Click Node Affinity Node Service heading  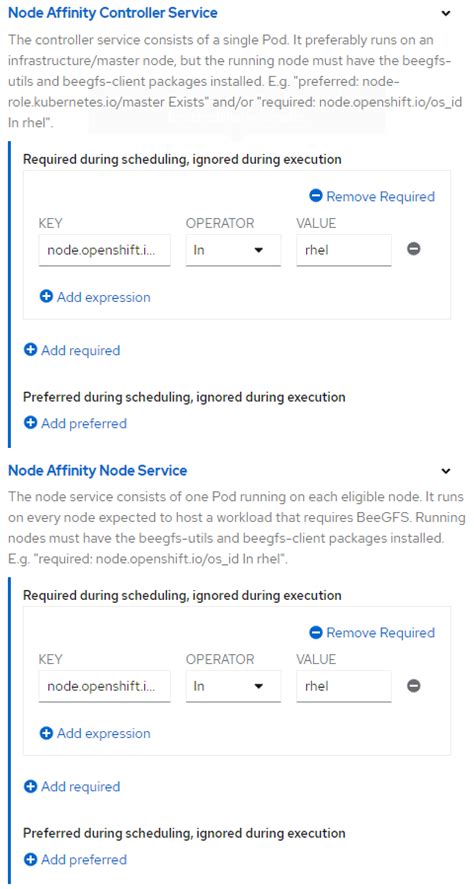coord(98,471)
